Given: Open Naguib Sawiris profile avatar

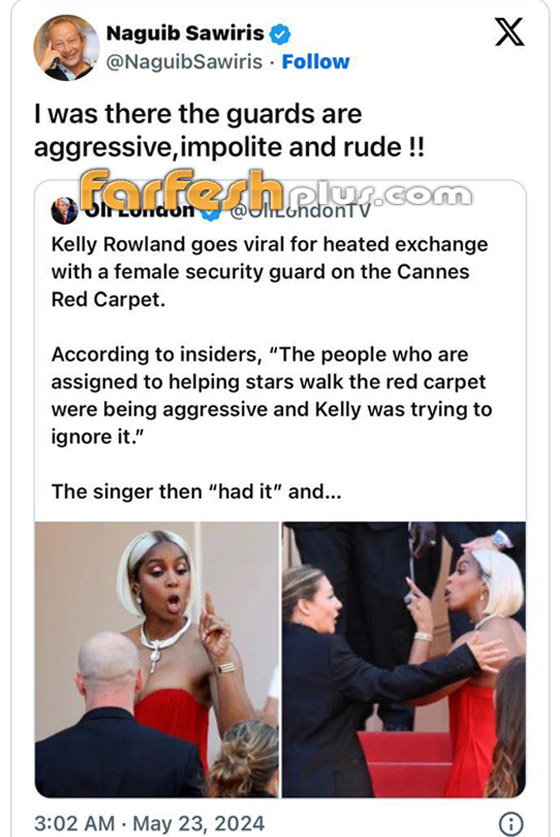Looking at the screenshot, I should pyautogui.click(x=66, y=48).
